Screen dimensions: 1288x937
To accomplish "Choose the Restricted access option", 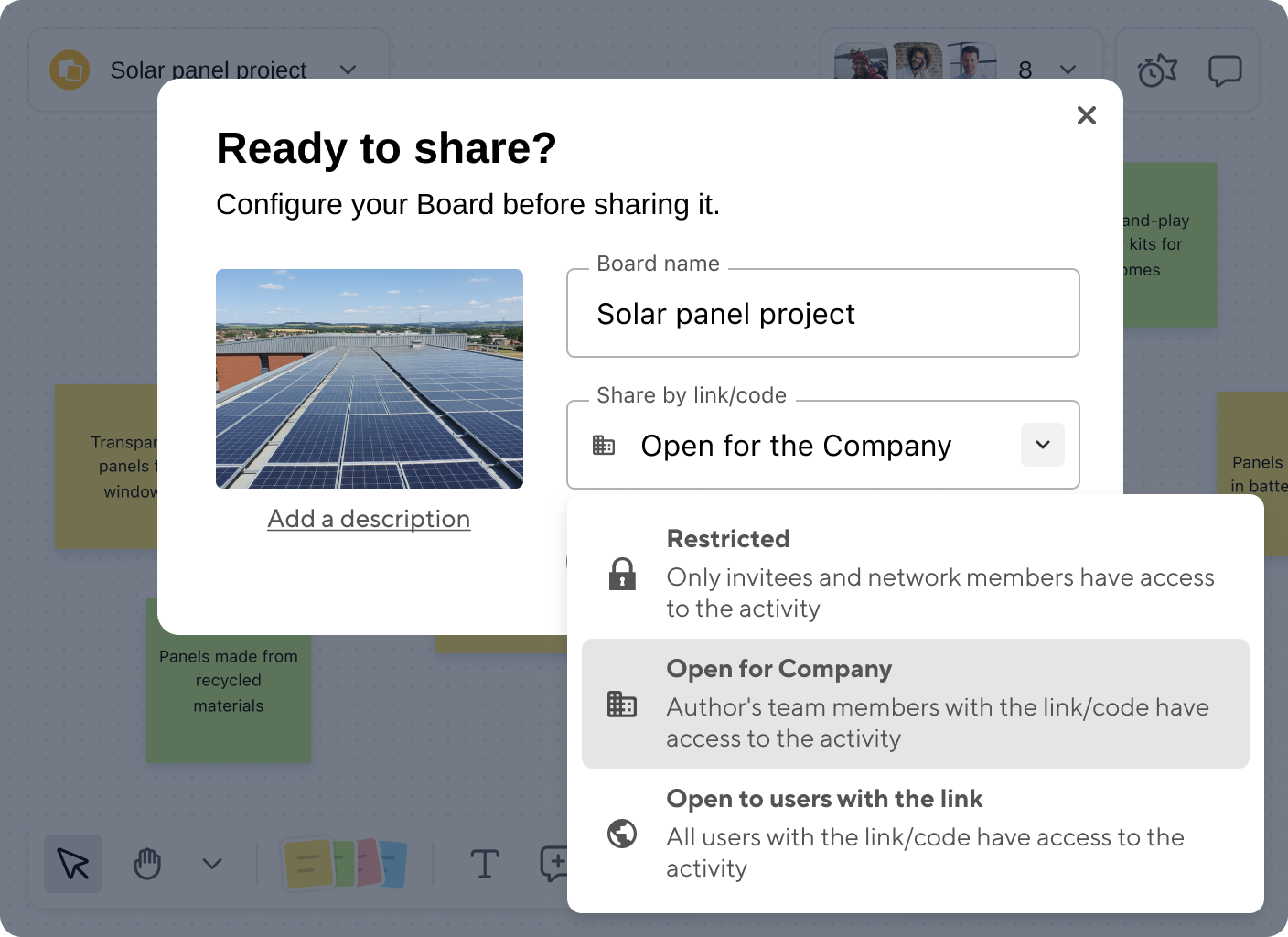I will [915, 573].
